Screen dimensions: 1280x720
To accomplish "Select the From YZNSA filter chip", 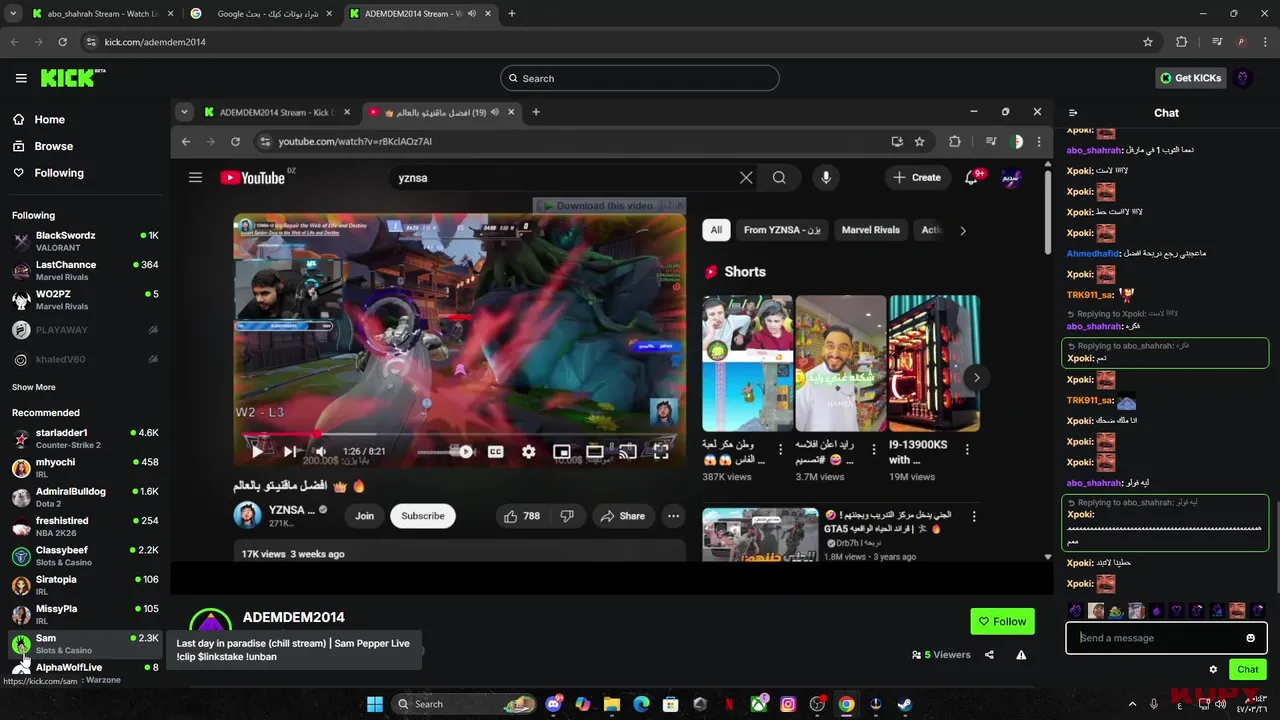I will tap(782, 230).
